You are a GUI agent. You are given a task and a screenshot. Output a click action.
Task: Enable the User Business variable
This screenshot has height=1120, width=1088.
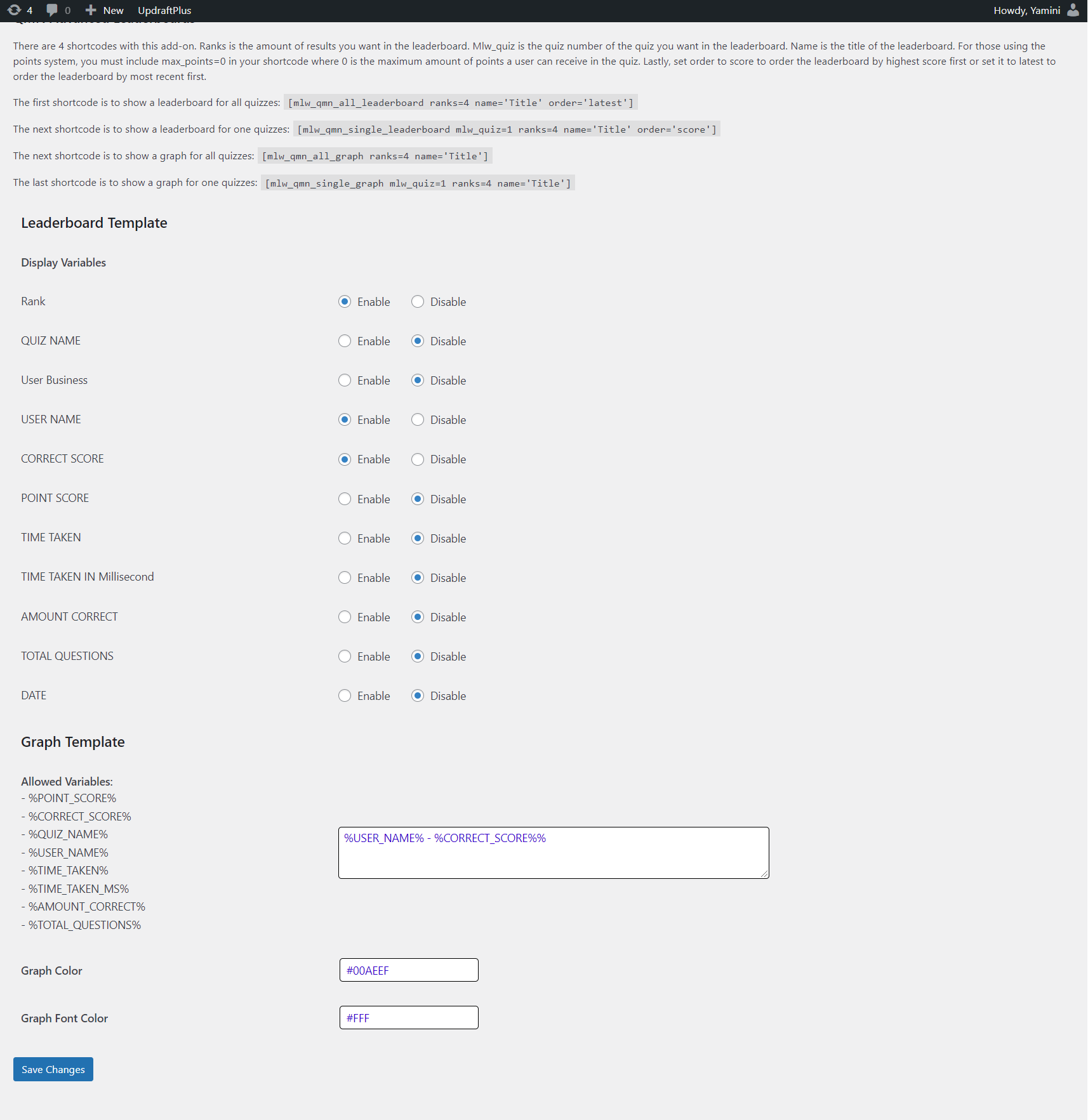345,380
